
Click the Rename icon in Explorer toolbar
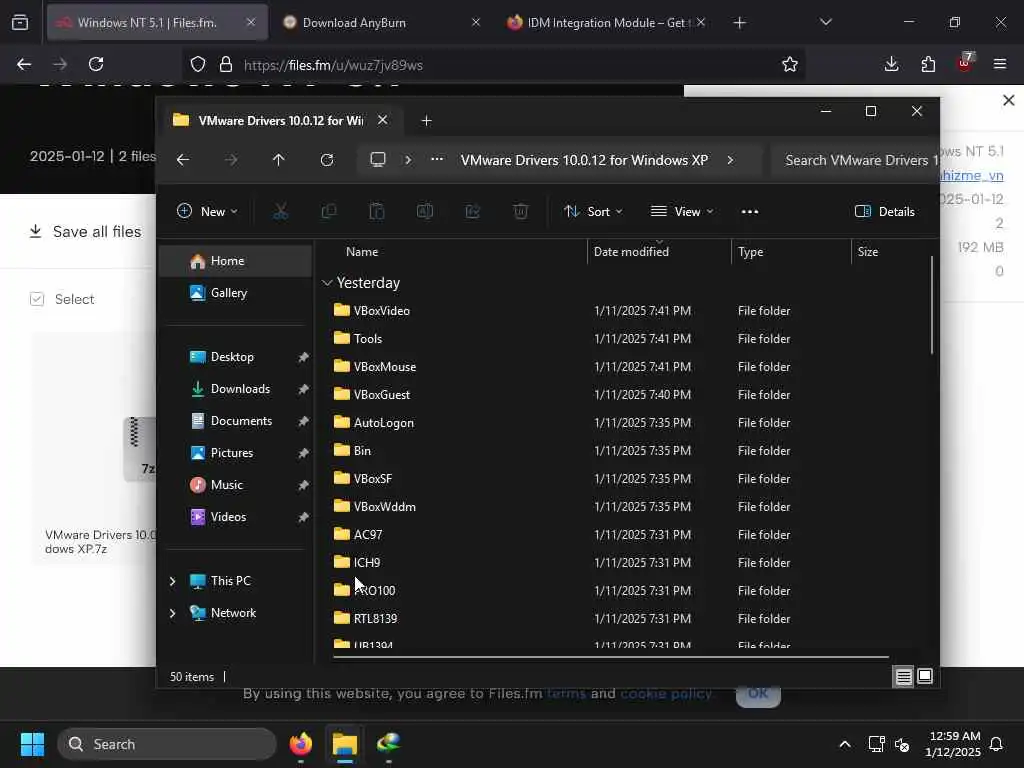click(424, 212)
